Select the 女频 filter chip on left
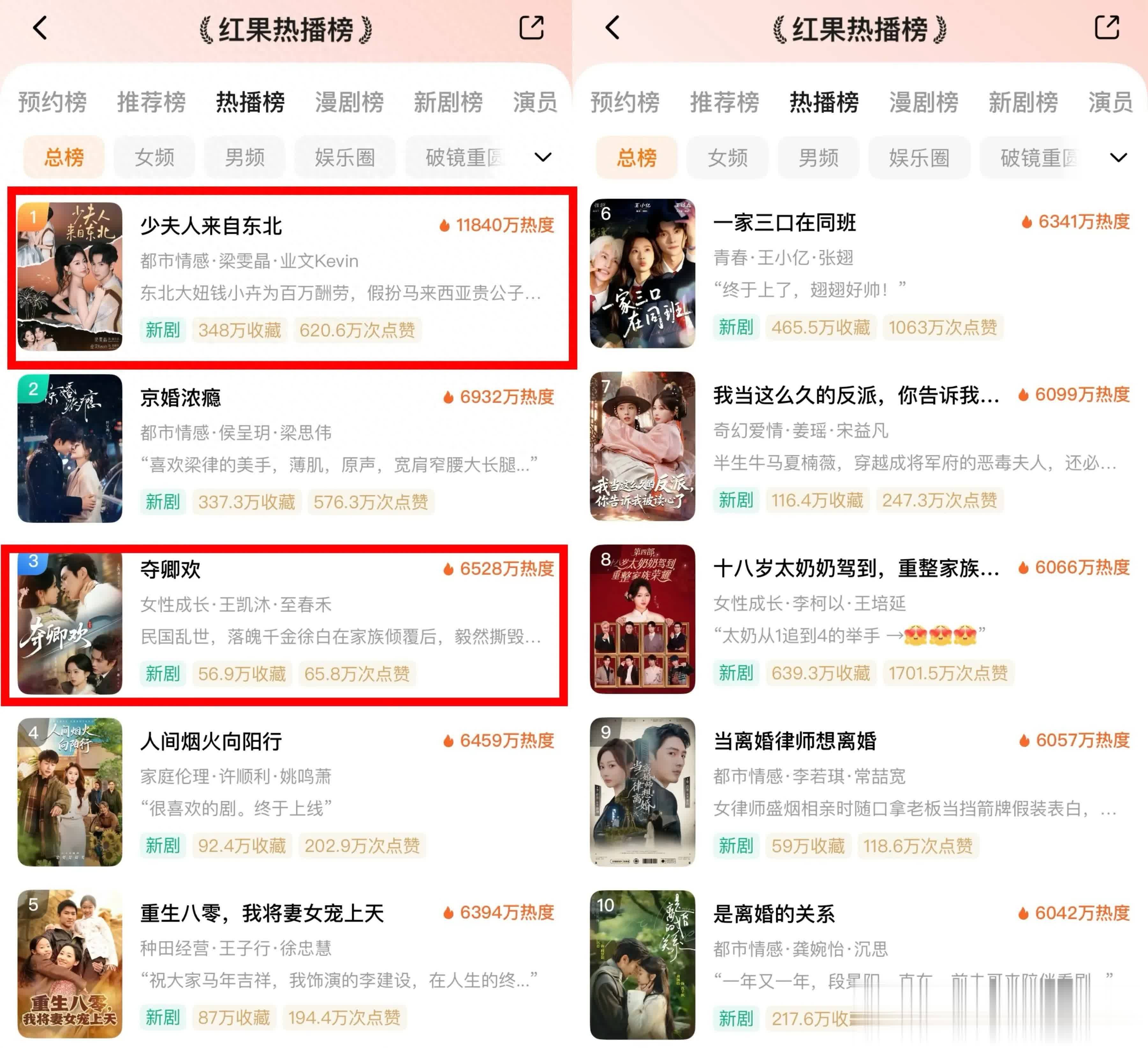1148x1048 pixels. point(154,157)
